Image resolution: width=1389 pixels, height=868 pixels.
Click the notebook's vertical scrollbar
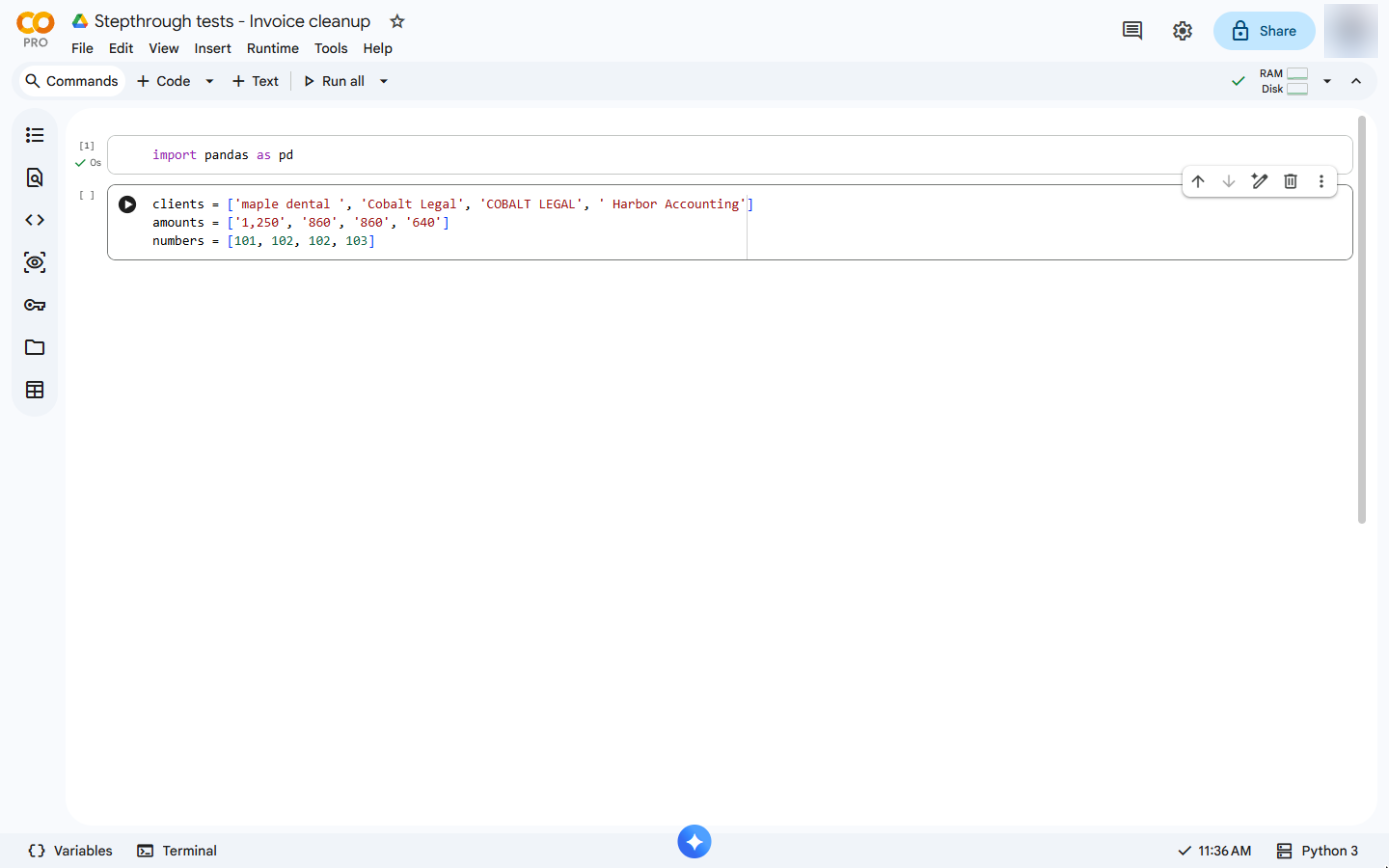(1361, 319)
